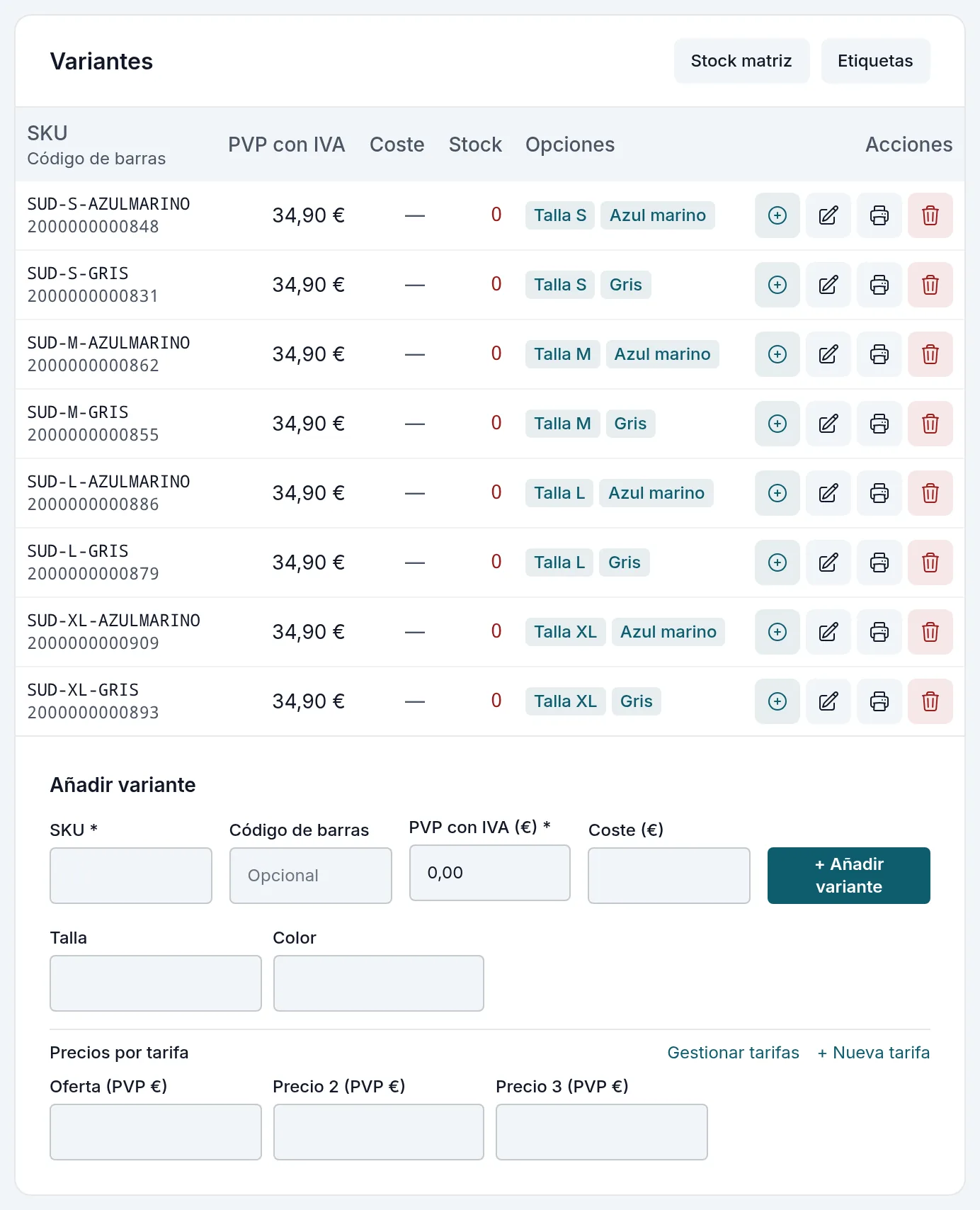
Task: Open the Etiquetas button
Action: pyautogui.click(x=875, y=61)
